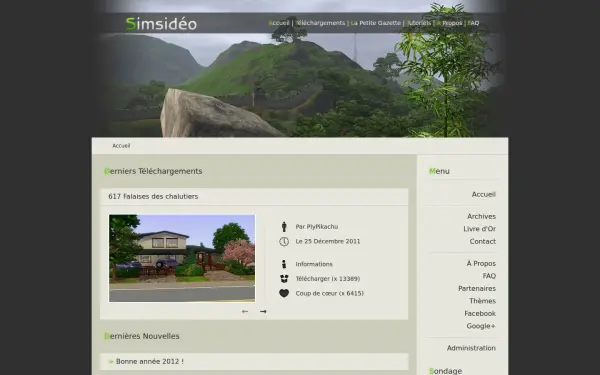
Task: Click the date Le 25 Décembre 2011
Action: click(x=328, y=241)
